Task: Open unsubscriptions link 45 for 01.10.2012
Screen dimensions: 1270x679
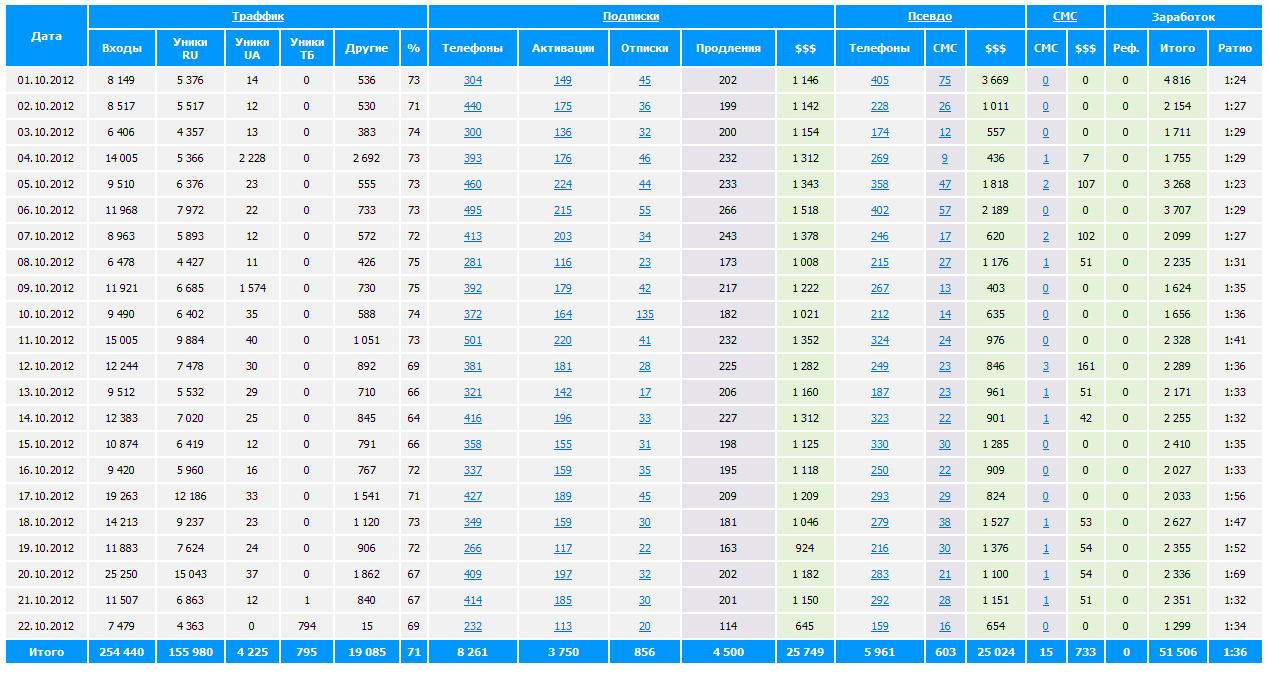Action: click(645, 80)
